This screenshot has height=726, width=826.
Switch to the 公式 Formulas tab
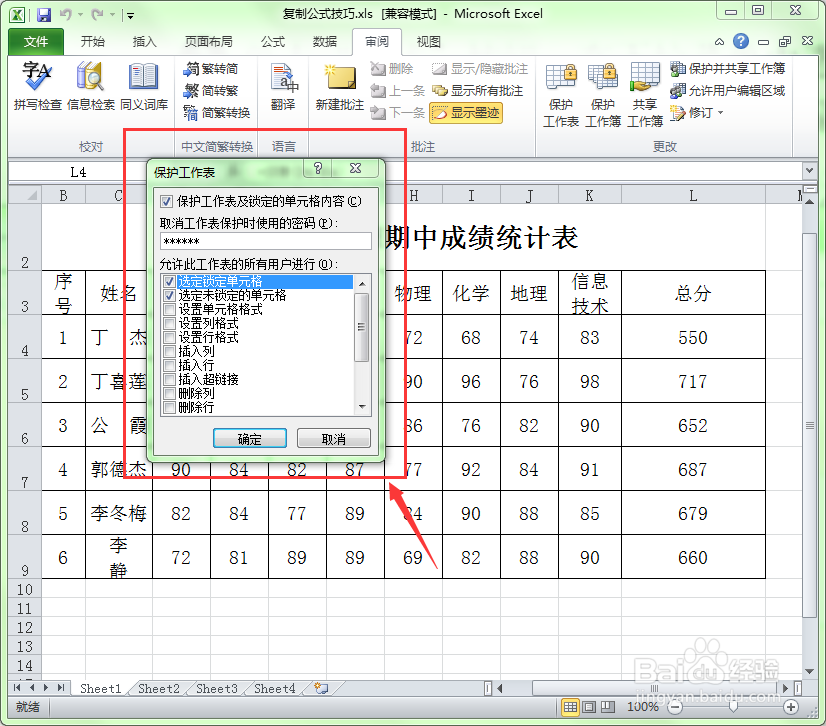click(x=273, y=42)
